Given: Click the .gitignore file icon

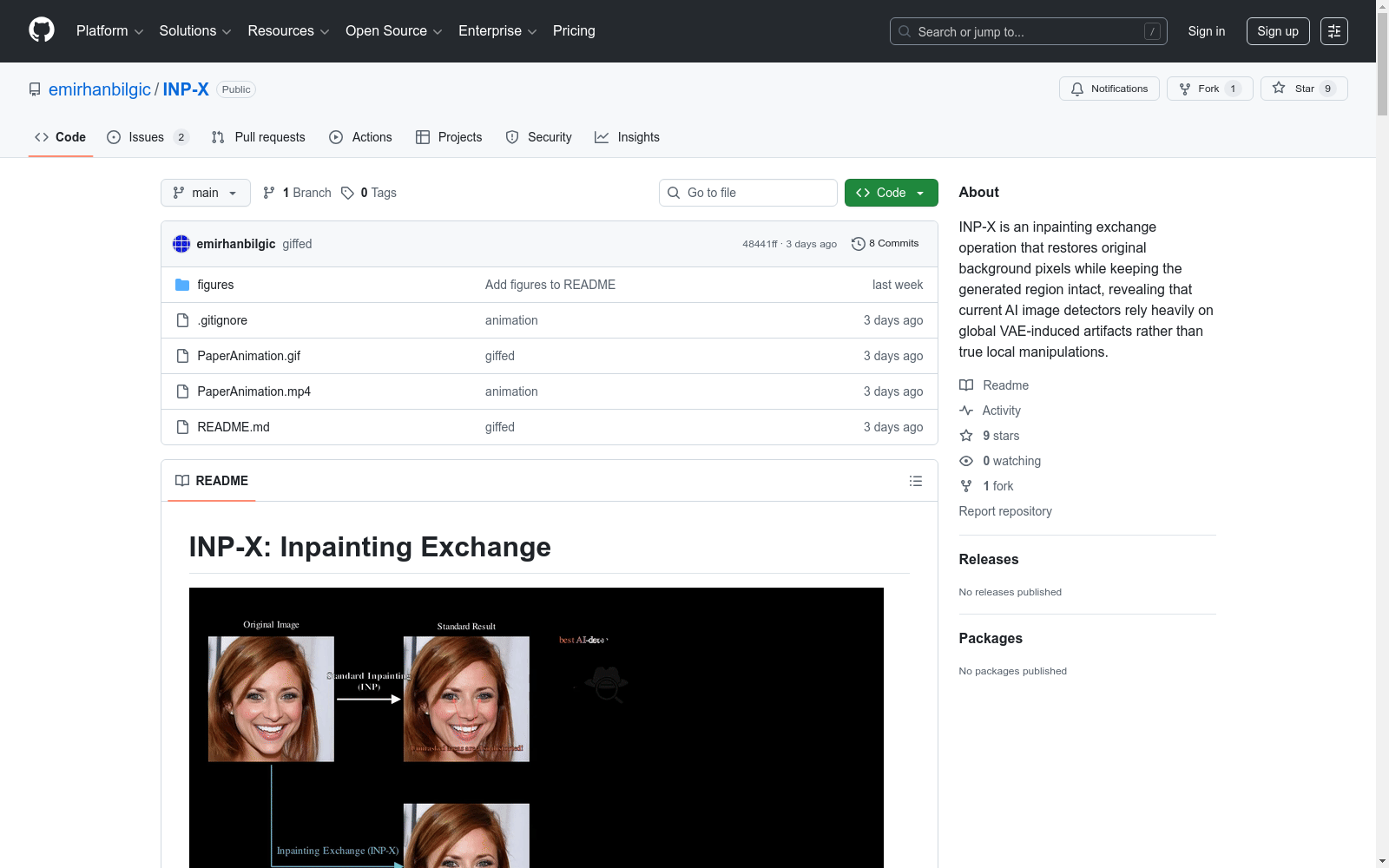Looking at the screenshot, I should [182, 320].
